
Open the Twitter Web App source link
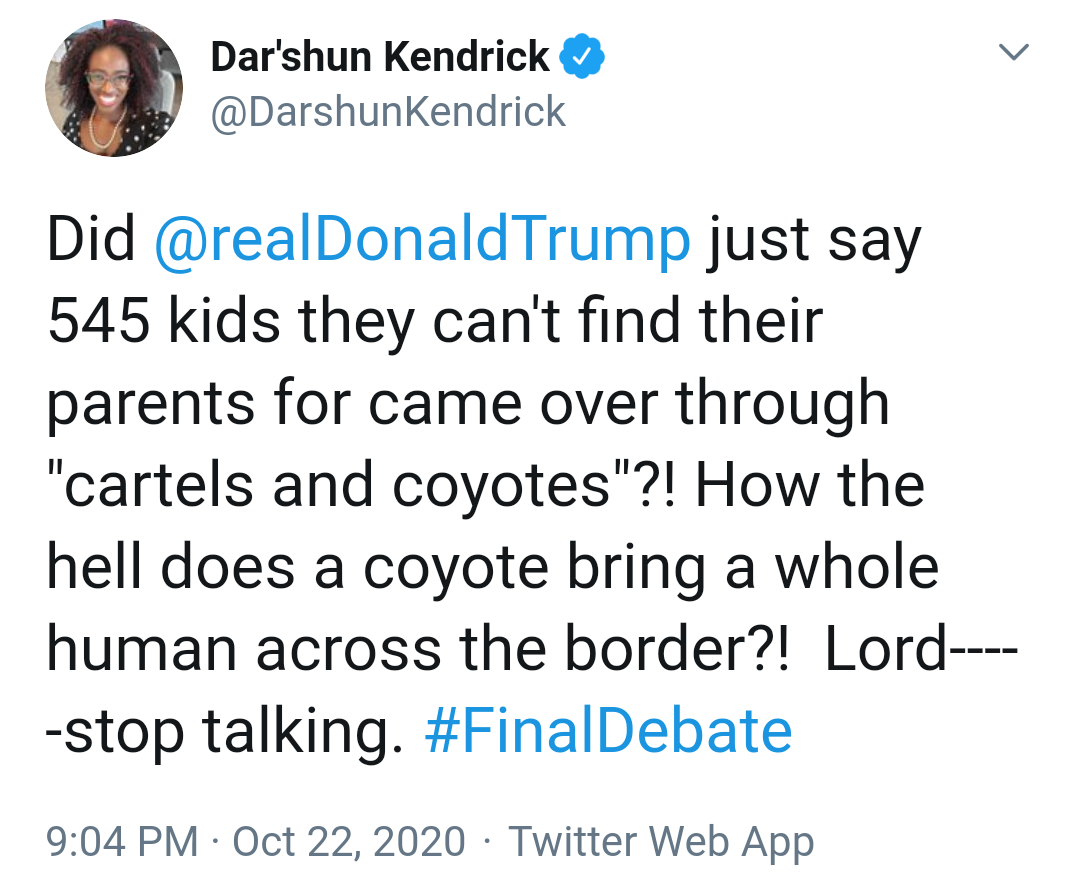661,843
